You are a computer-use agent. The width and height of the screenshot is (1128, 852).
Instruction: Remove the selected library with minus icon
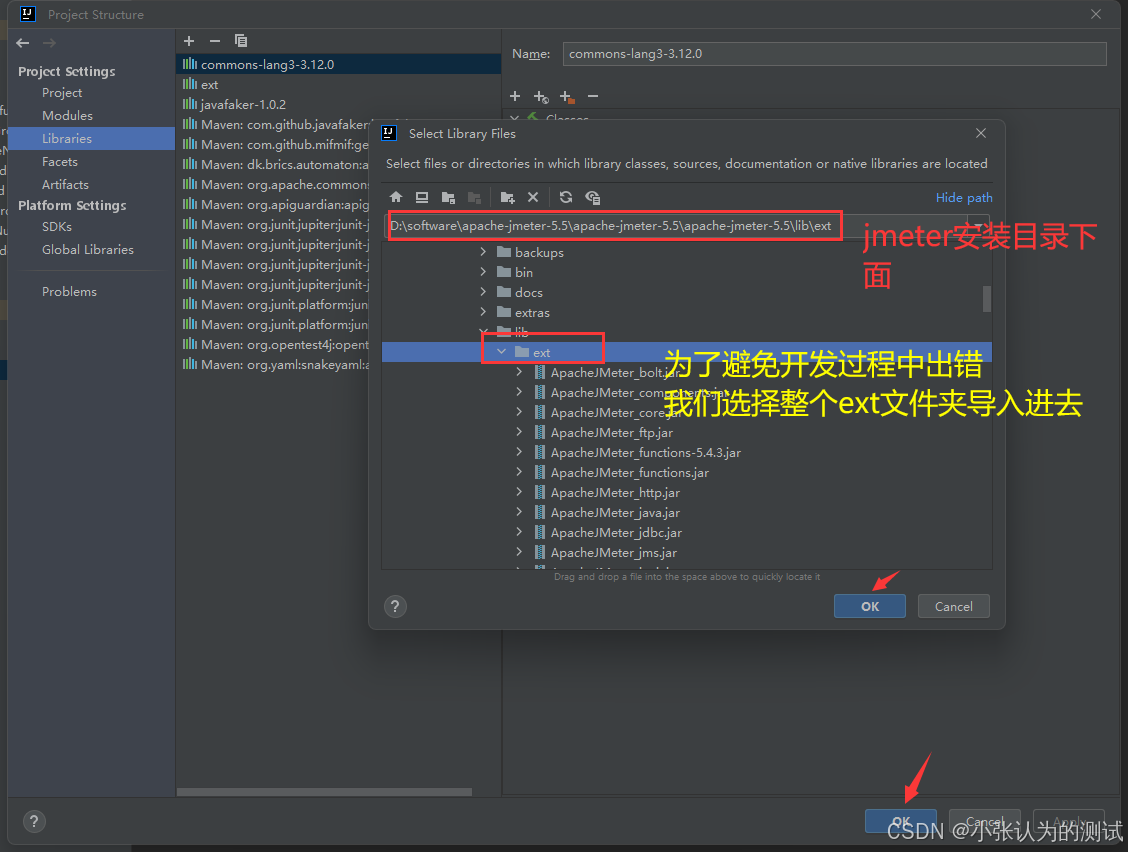214,41
